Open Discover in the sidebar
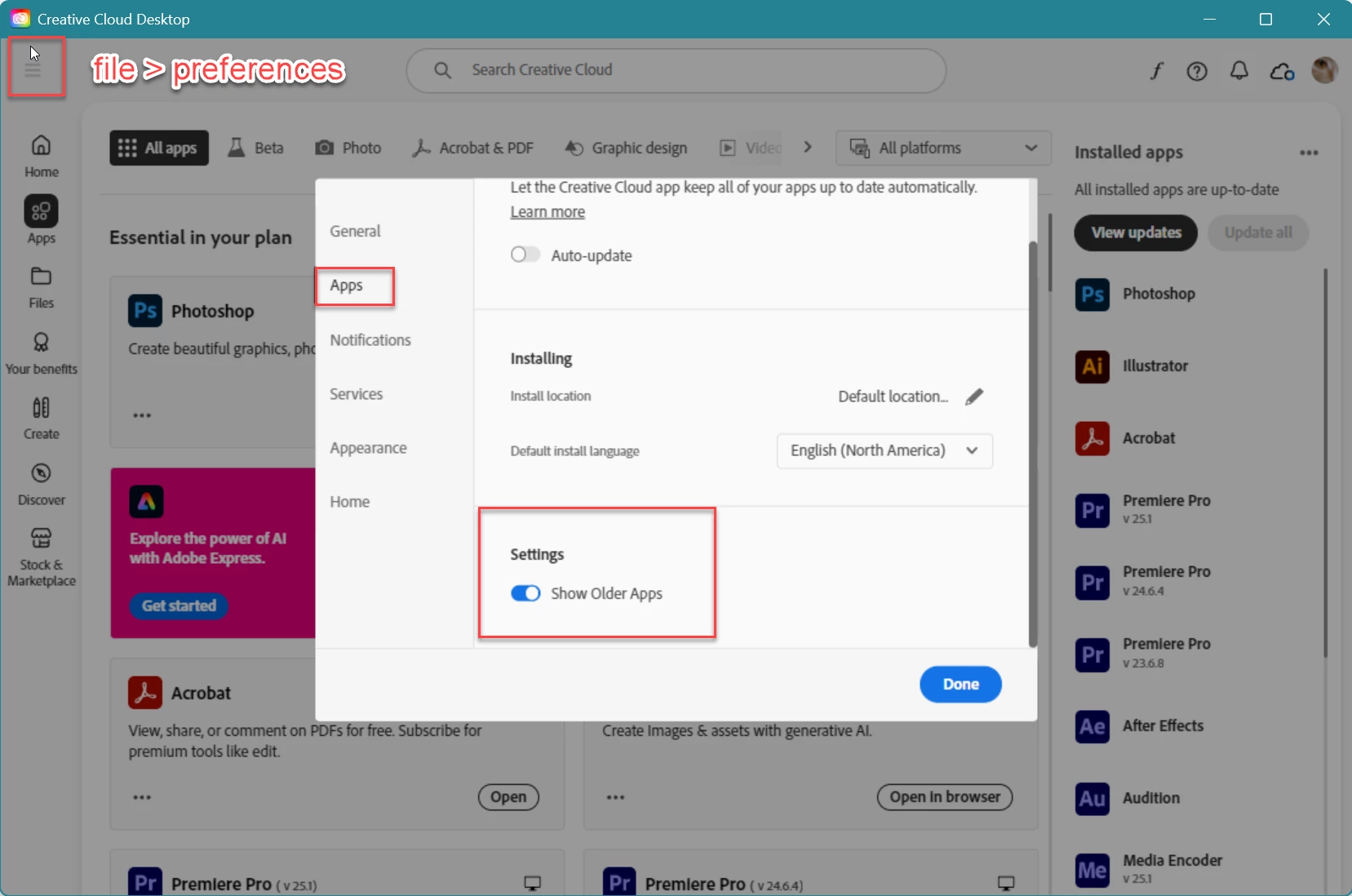The width and height of the screenshot is (1352, 896). pos(41,484)
